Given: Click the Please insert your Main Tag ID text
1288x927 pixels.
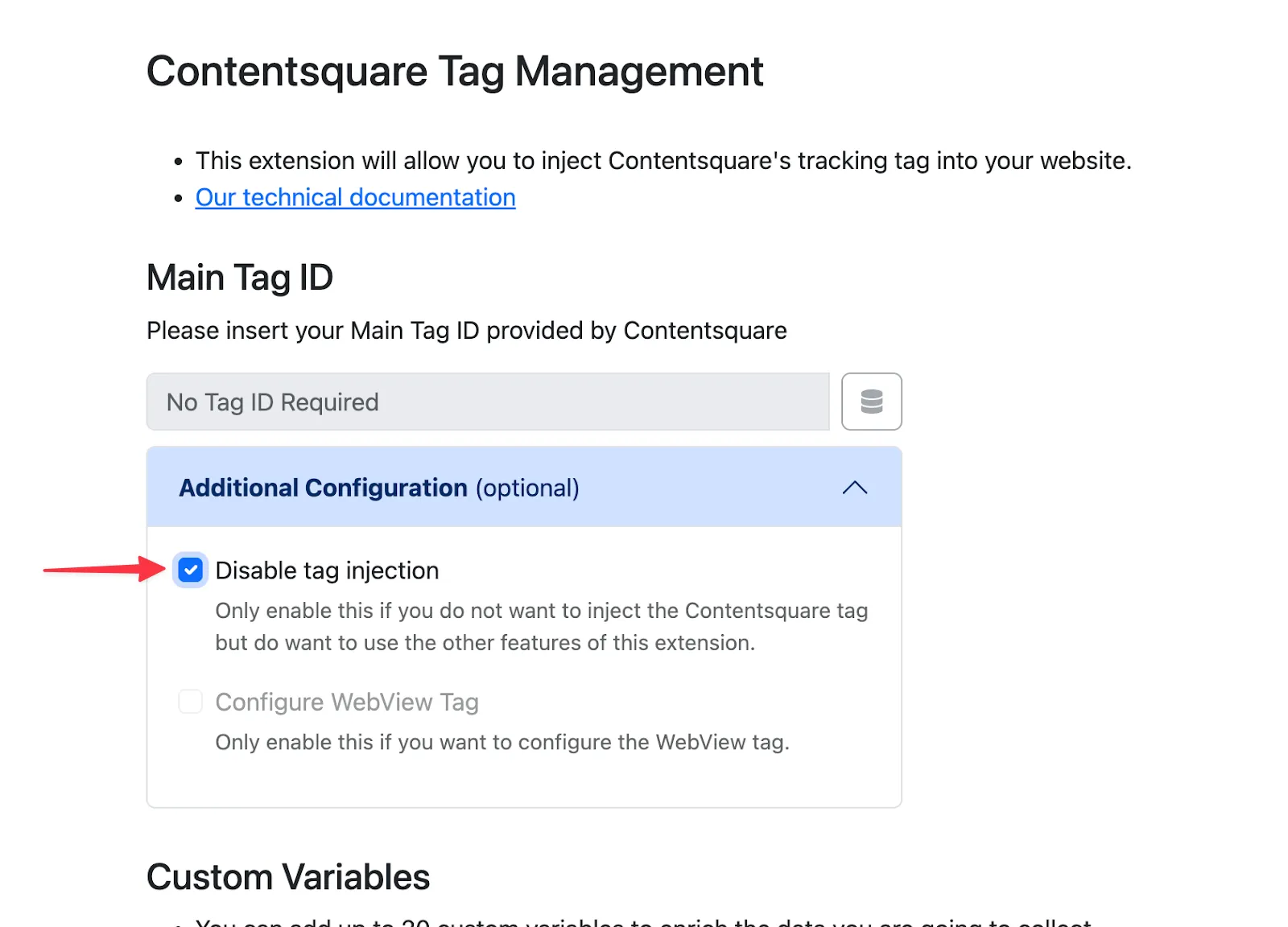Looking at the screenshot, I should (x=467, y=331).
